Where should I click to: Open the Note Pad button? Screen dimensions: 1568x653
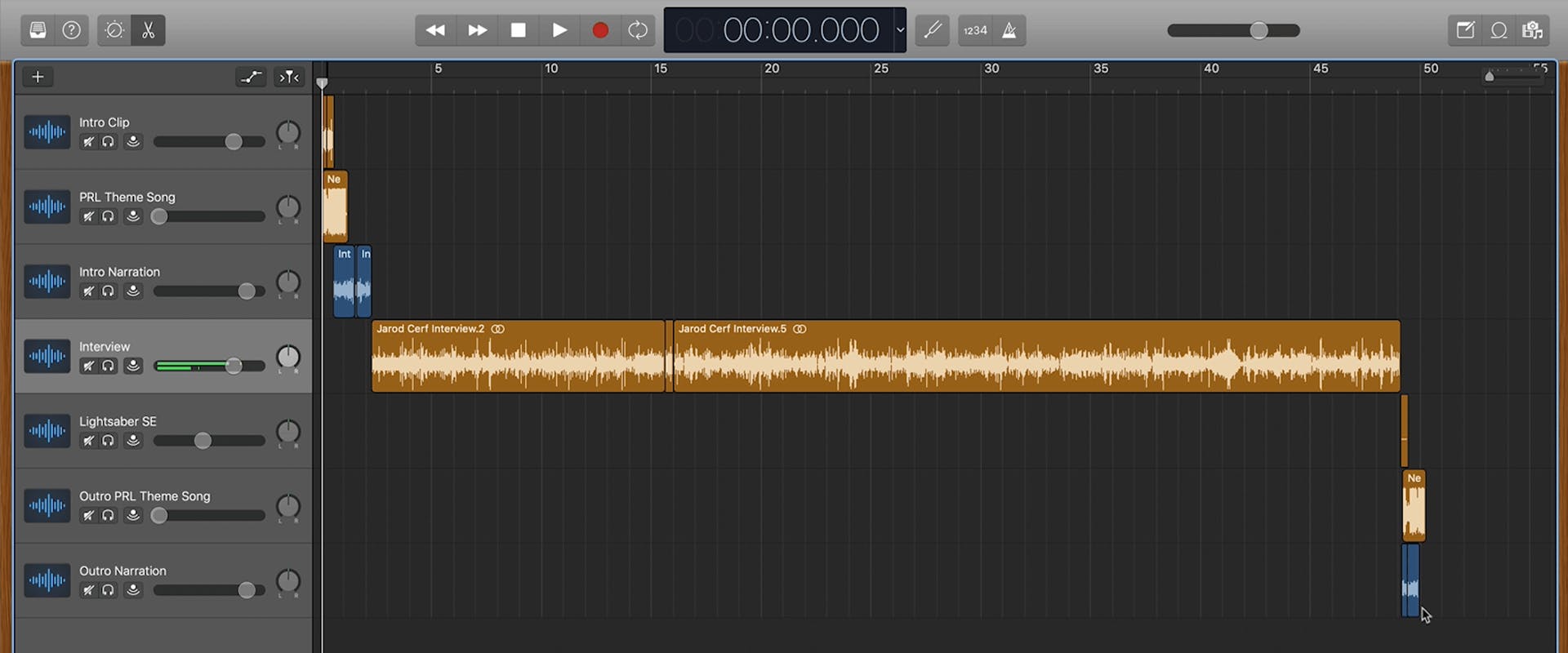pos(1465,30)
